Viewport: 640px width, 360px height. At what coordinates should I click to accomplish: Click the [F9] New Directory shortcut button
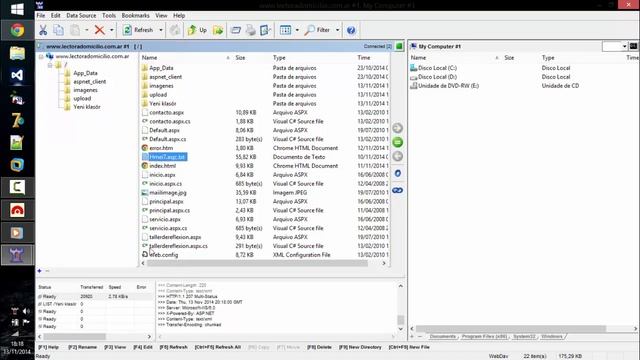tap(360, 347)
